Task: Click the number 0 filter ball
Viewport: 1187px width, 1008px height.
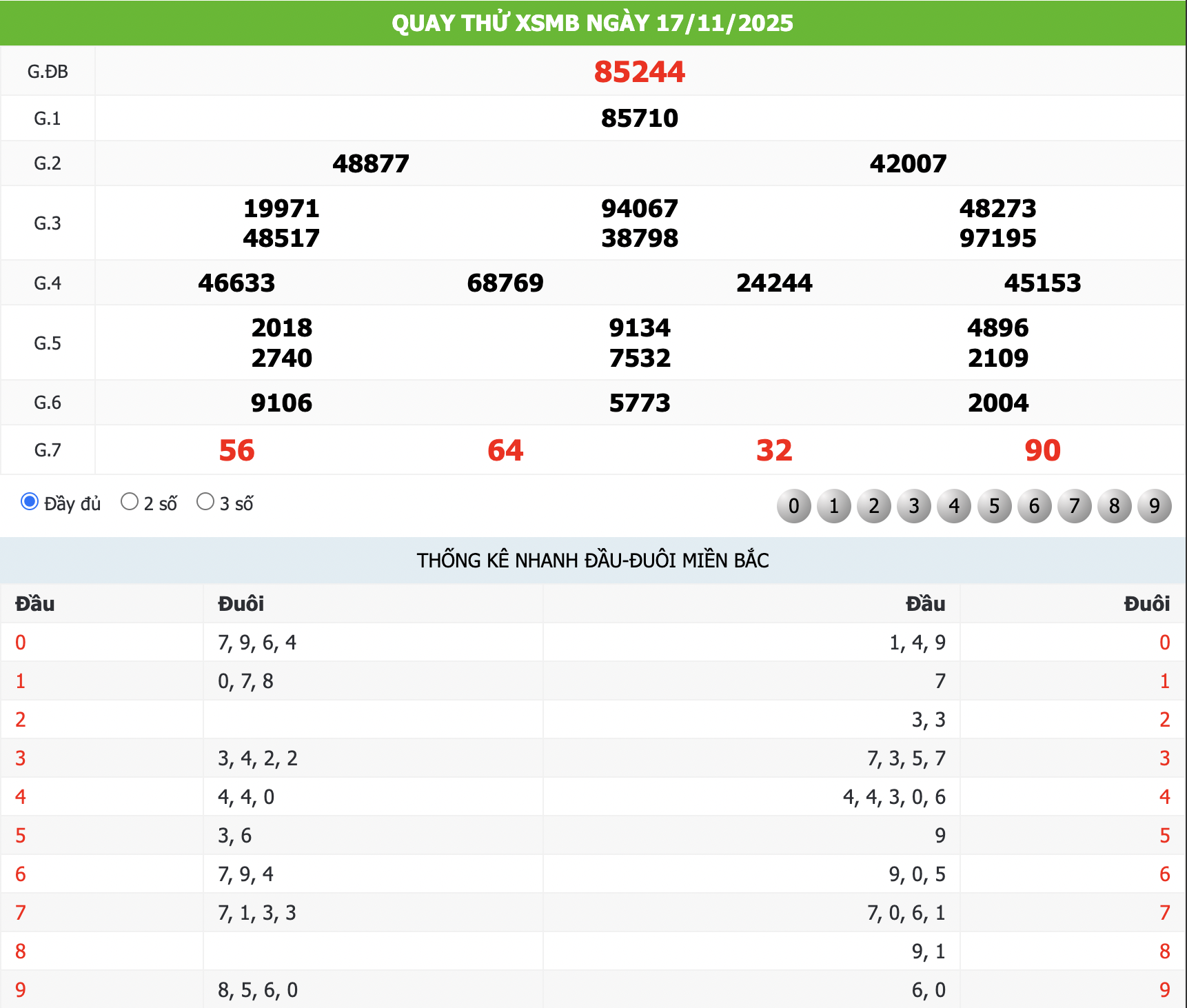Action: [793, 506]
